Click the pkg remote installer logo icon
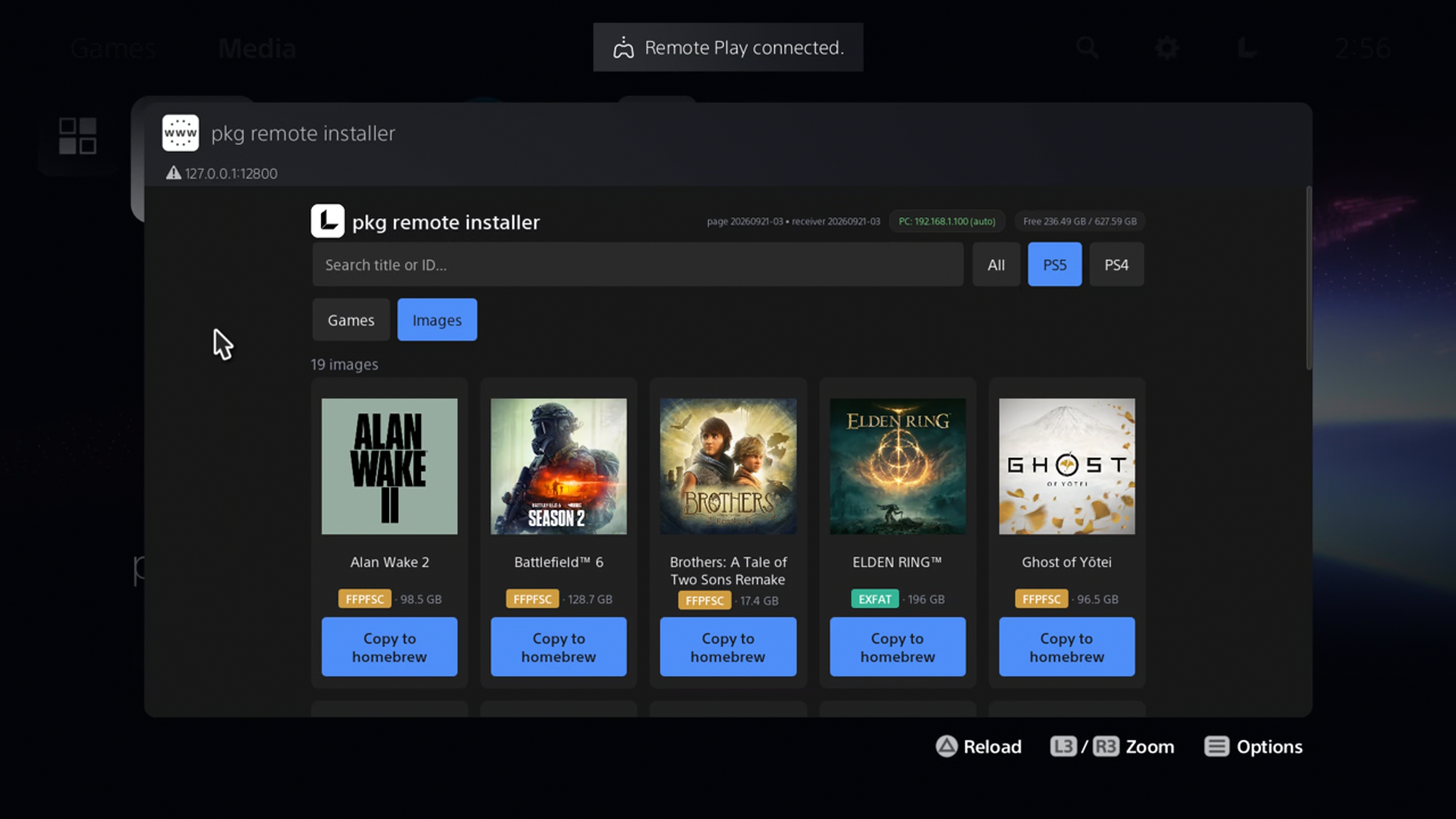Screen dimensions: 1456x819 pos(328,222)
